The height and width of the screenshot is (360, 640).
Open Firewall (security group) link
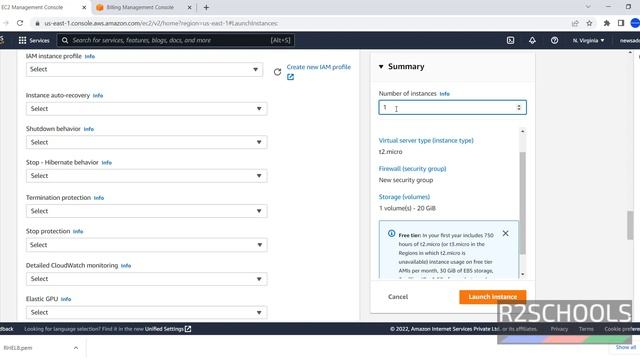tap(412, 169)
